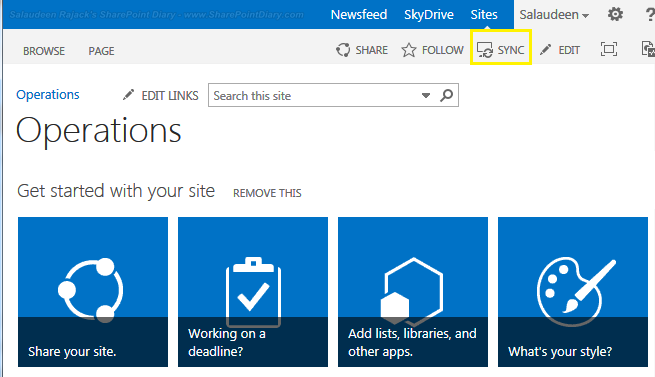Click the Operations page title
The image size is (655, 377).
click(x=99, y=131)
